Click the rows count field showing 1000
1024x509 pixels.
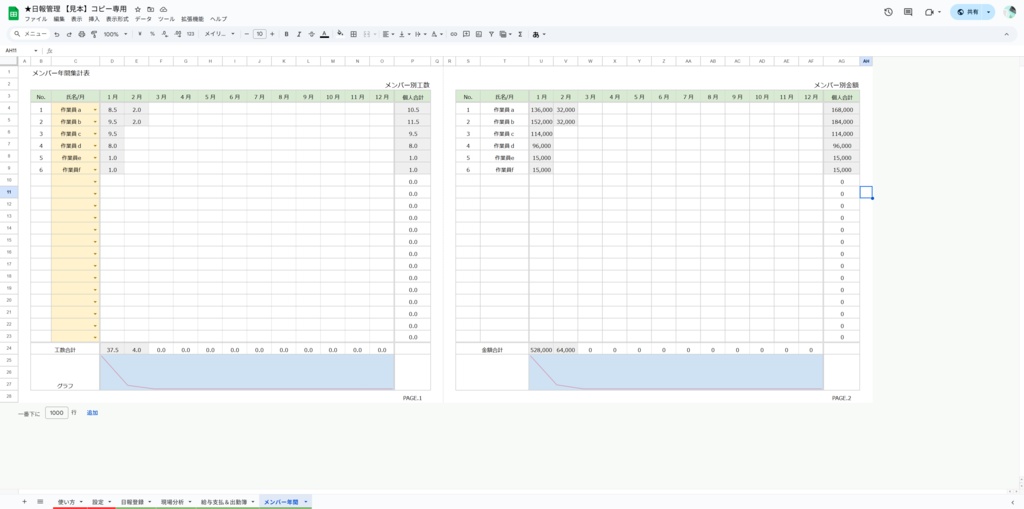click(x=57, y=413)
